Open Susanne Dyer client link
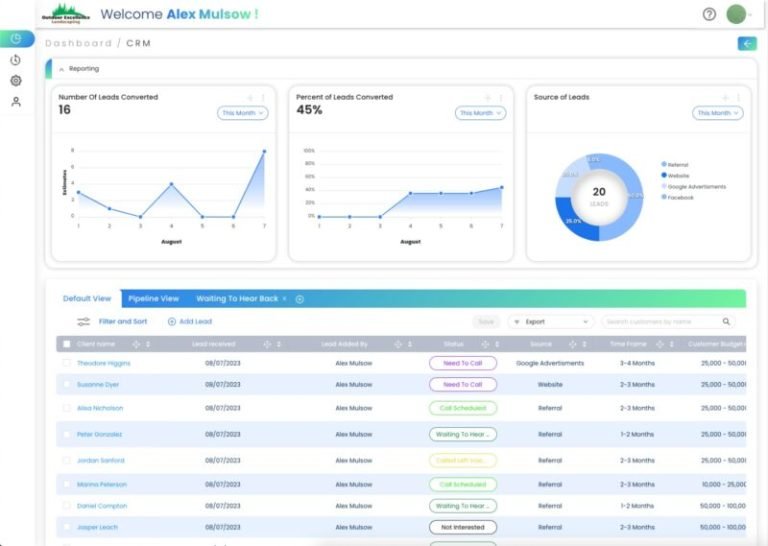This screenshot has height=546, width=768. (x=98, y=384)
